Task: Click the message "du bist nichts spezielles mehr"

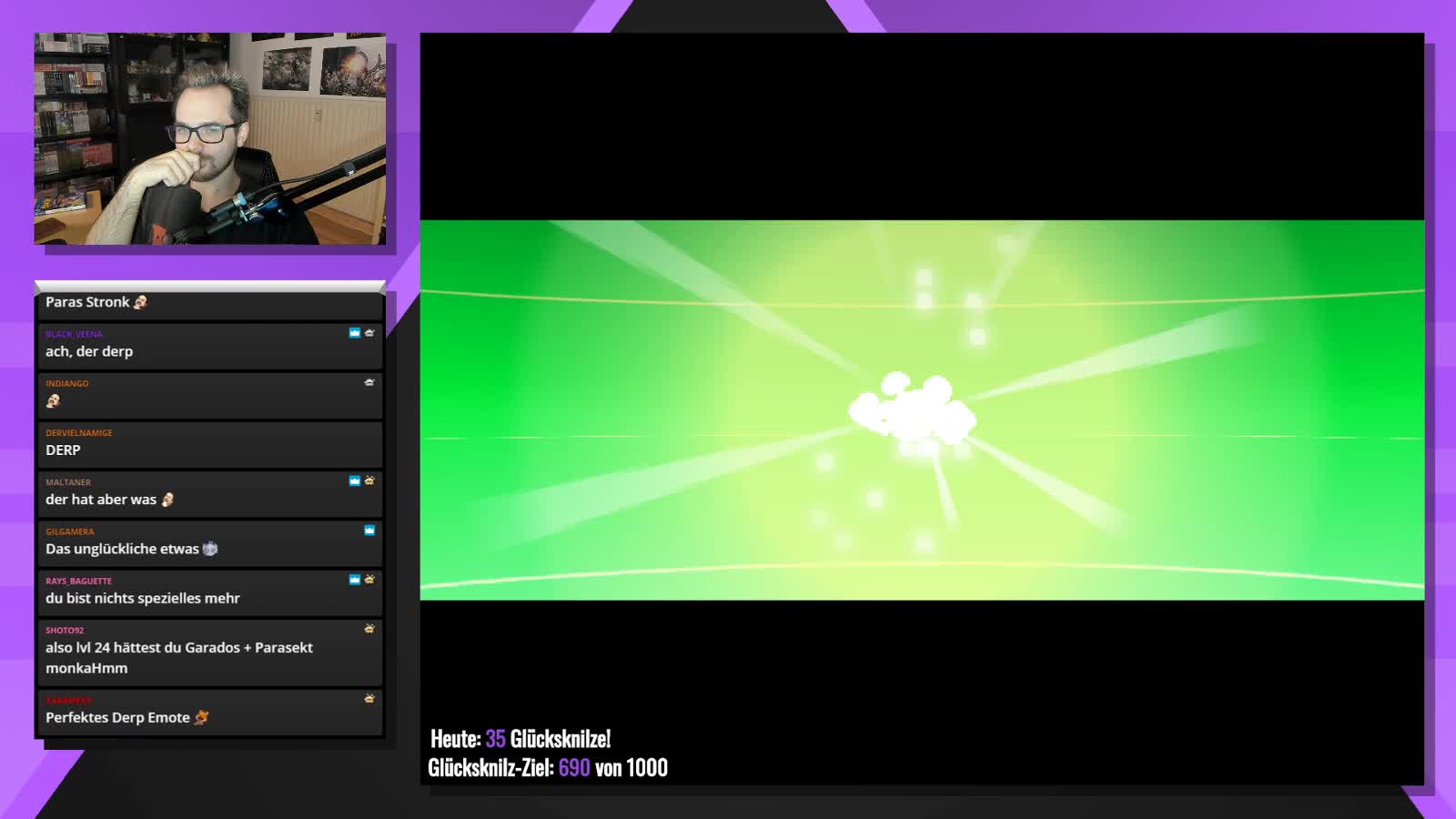Action: (x=143, y=598)
